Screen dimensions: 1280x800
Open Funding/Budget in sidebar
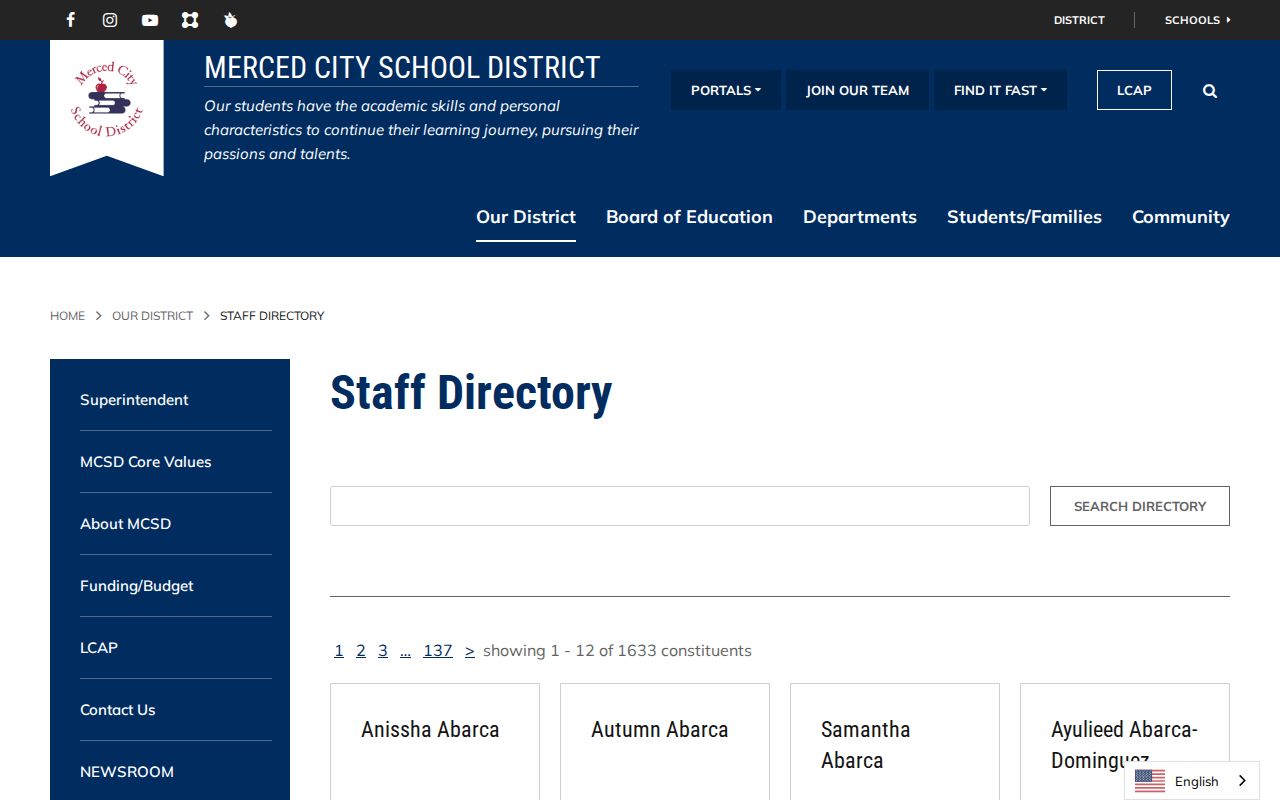click(137, 586)
